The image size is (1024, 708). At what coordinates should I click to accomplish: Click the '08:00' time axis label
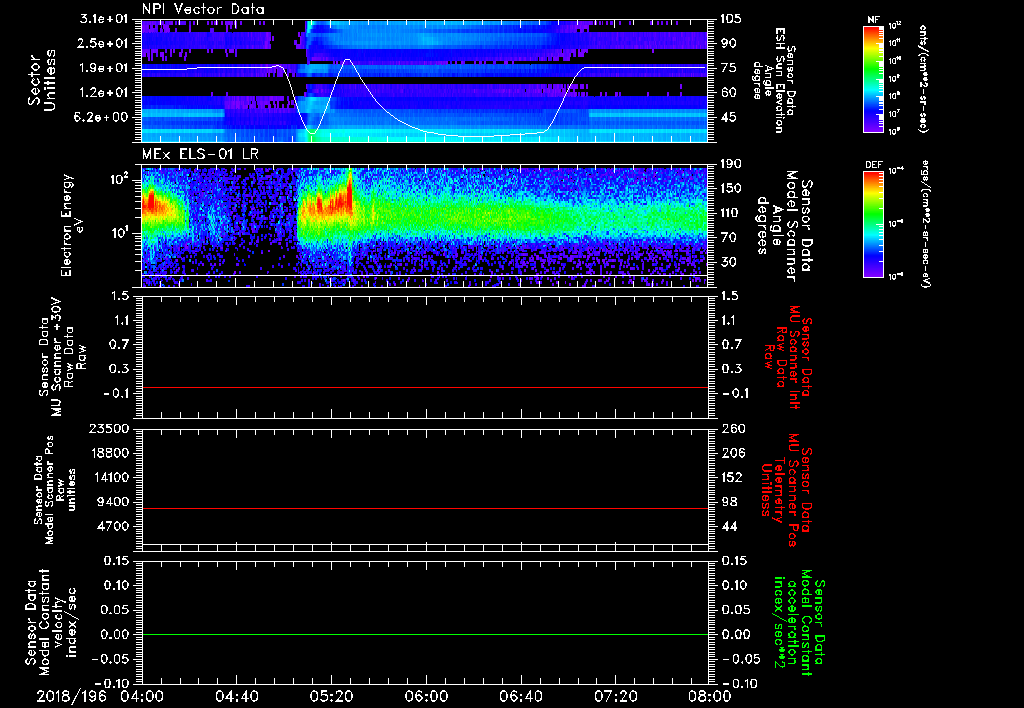coord(710,696)
